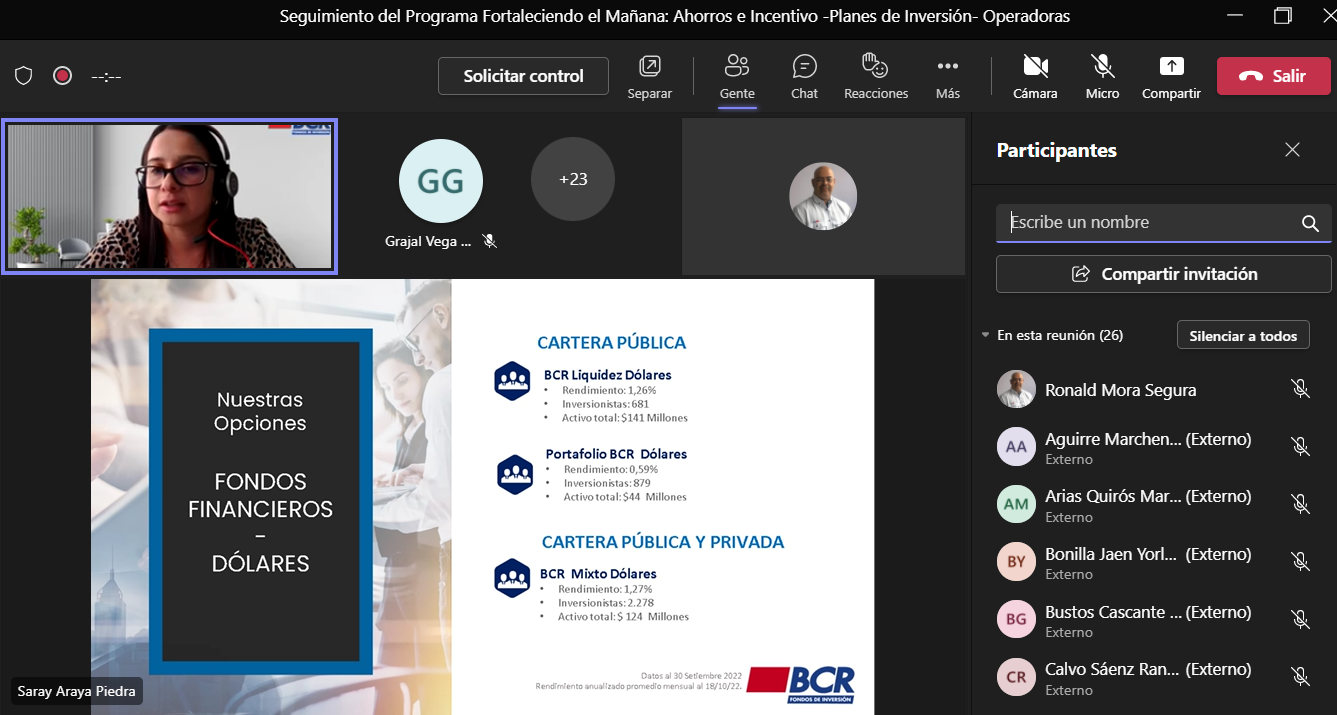The height and width of the screenshot is (715, 1337).
Task: Click the search magnifier icon
Action: 1310,224
